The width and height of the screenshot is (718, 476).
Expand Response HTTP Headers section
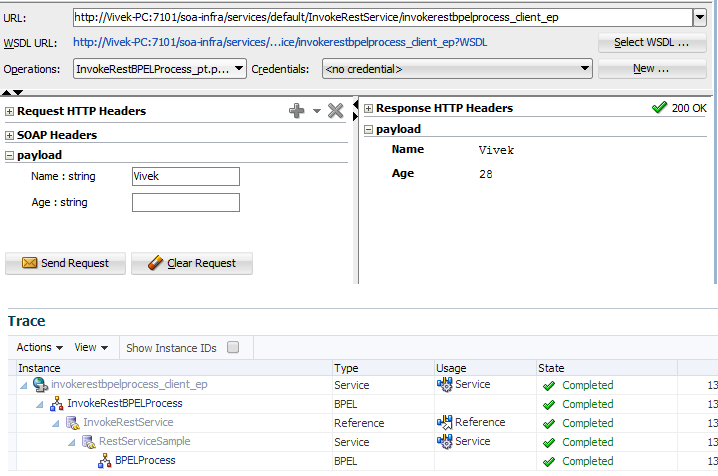tap(368, 108)
